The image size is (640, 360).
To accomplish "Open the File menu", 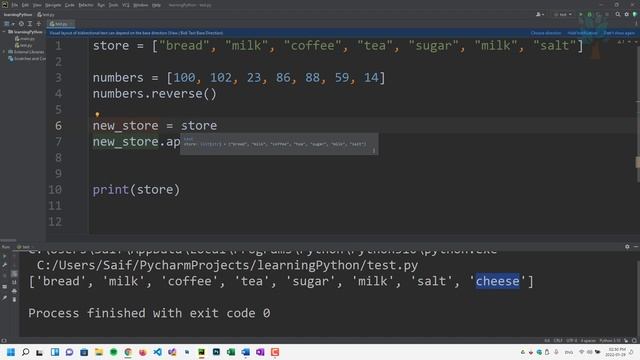I will 15,5.
